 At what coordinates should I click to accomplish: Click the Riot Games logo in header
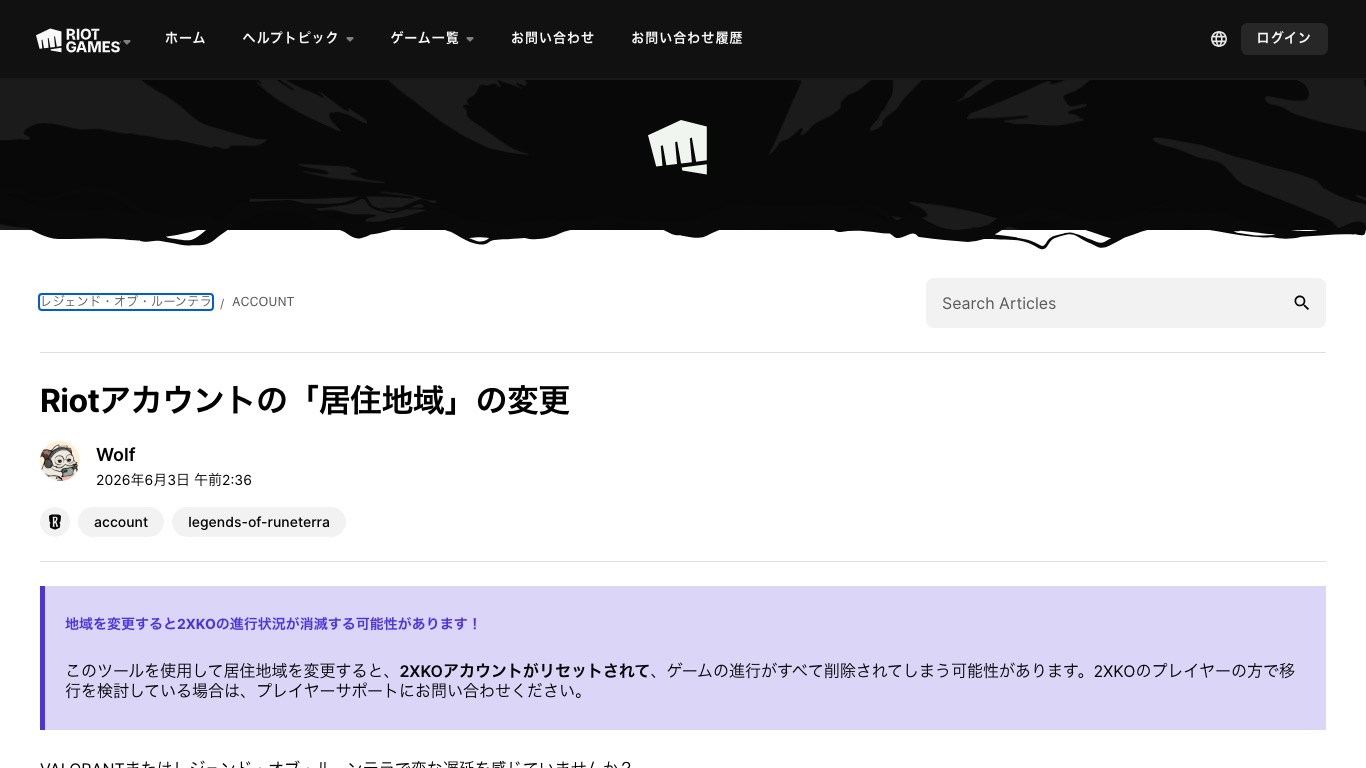(x=78, y=39)
